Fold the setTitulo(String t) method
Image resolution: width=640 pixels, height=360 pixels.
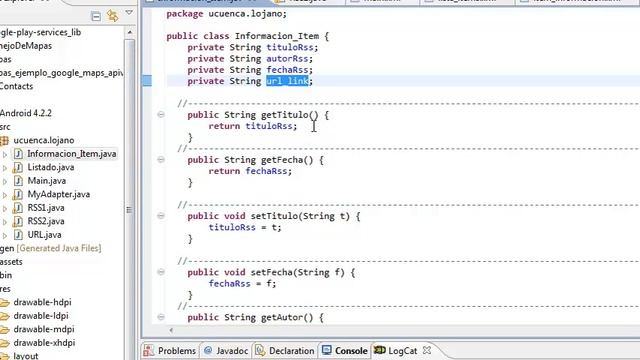[x=161, y=216]
